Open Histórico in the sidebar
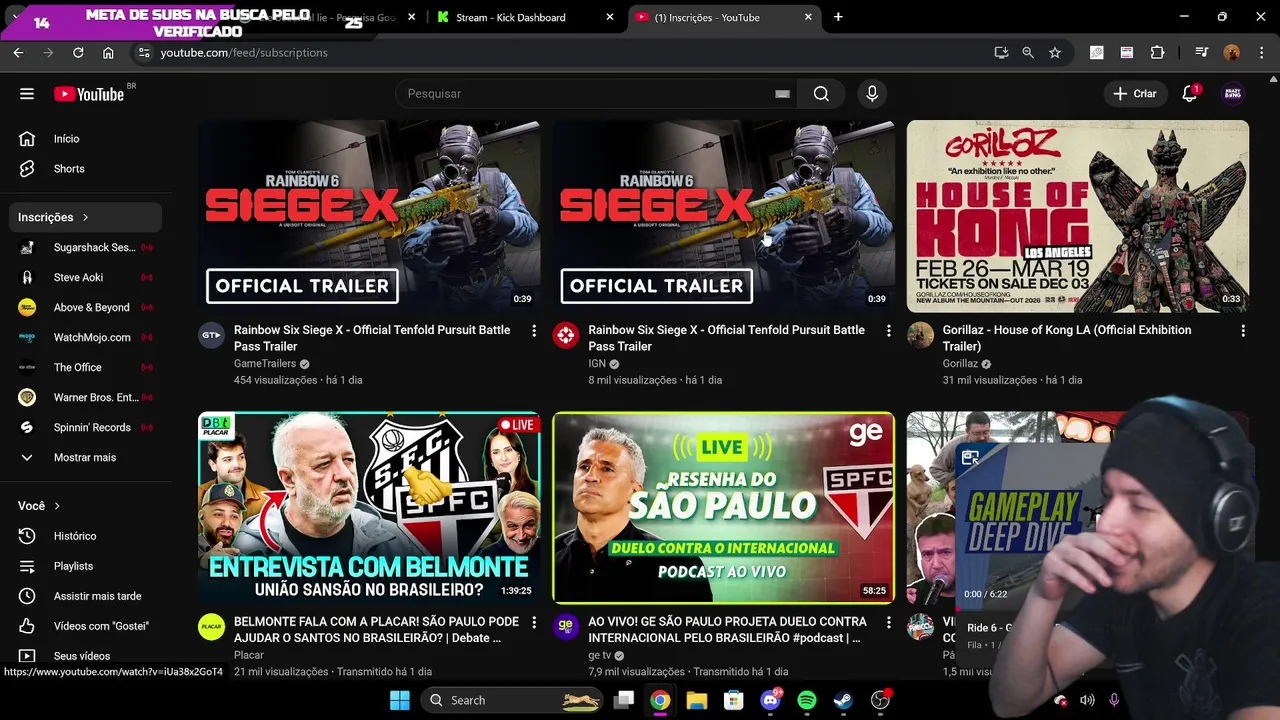The width and height of the screenshot is (1280, 720). (86, 536)
